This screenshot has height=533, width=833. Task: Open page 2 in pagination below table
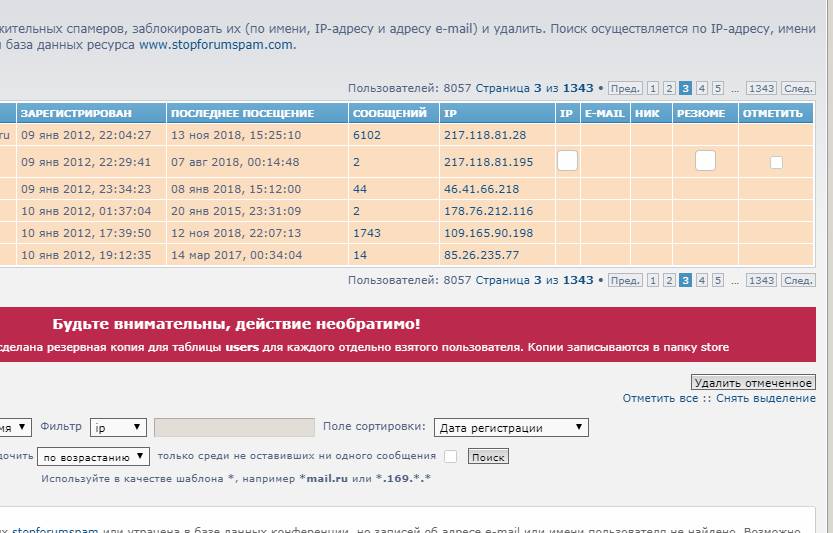pos(669,280)
